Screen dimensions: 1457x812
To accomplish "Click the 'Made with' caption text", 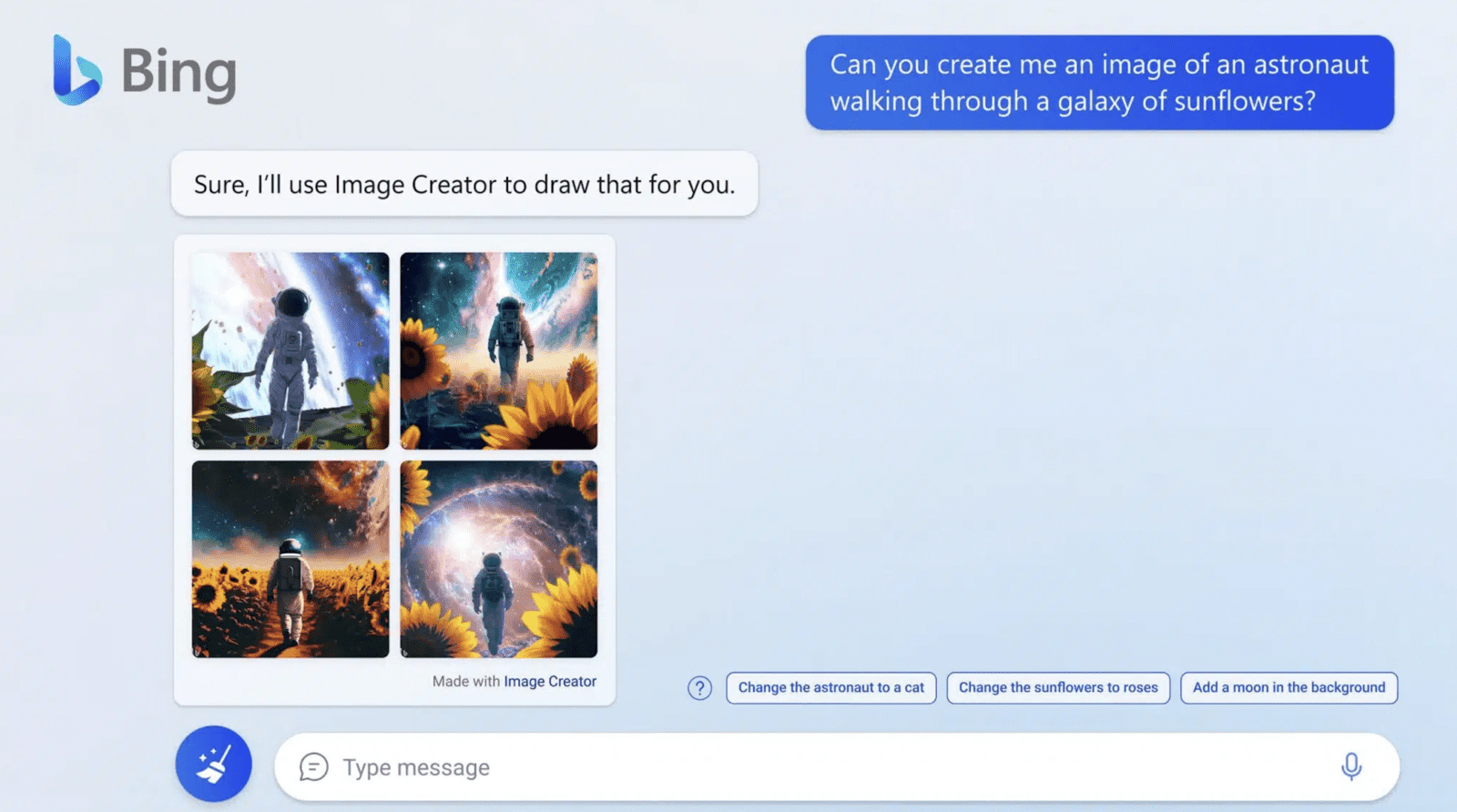I will coord(466,682).
